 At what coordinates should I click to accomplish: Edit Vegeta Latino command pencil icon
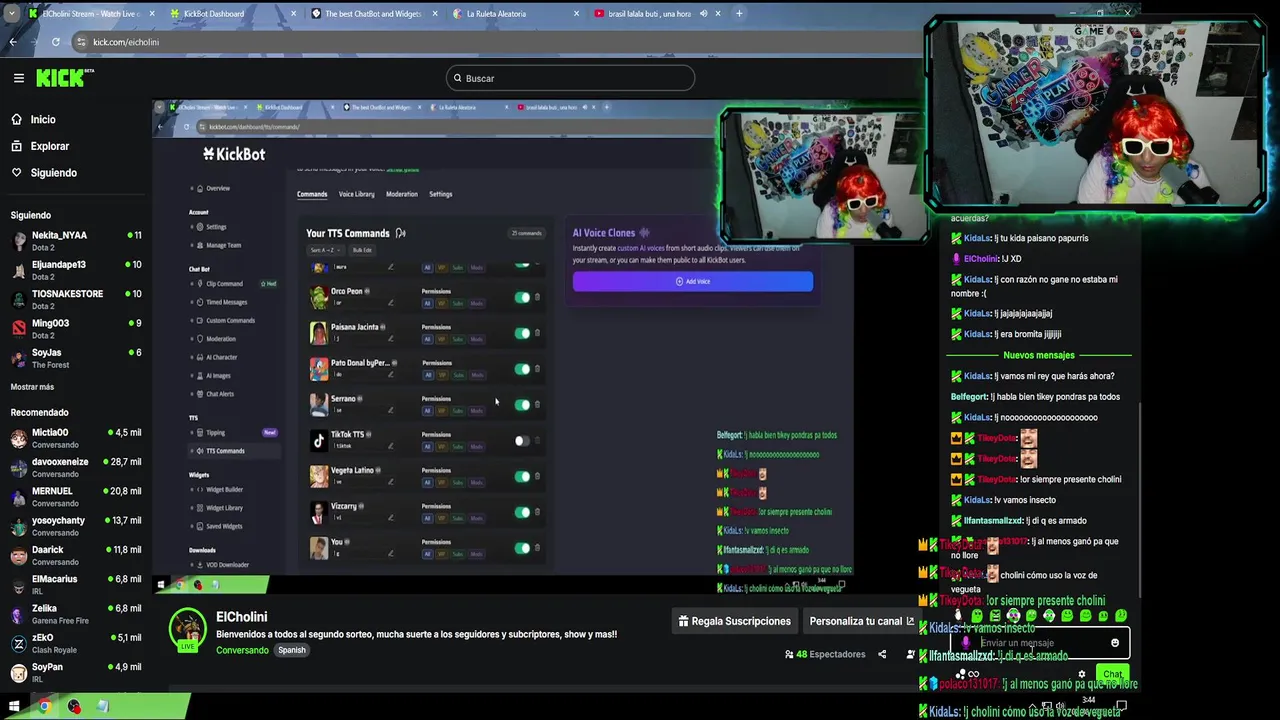click(390, 482)
